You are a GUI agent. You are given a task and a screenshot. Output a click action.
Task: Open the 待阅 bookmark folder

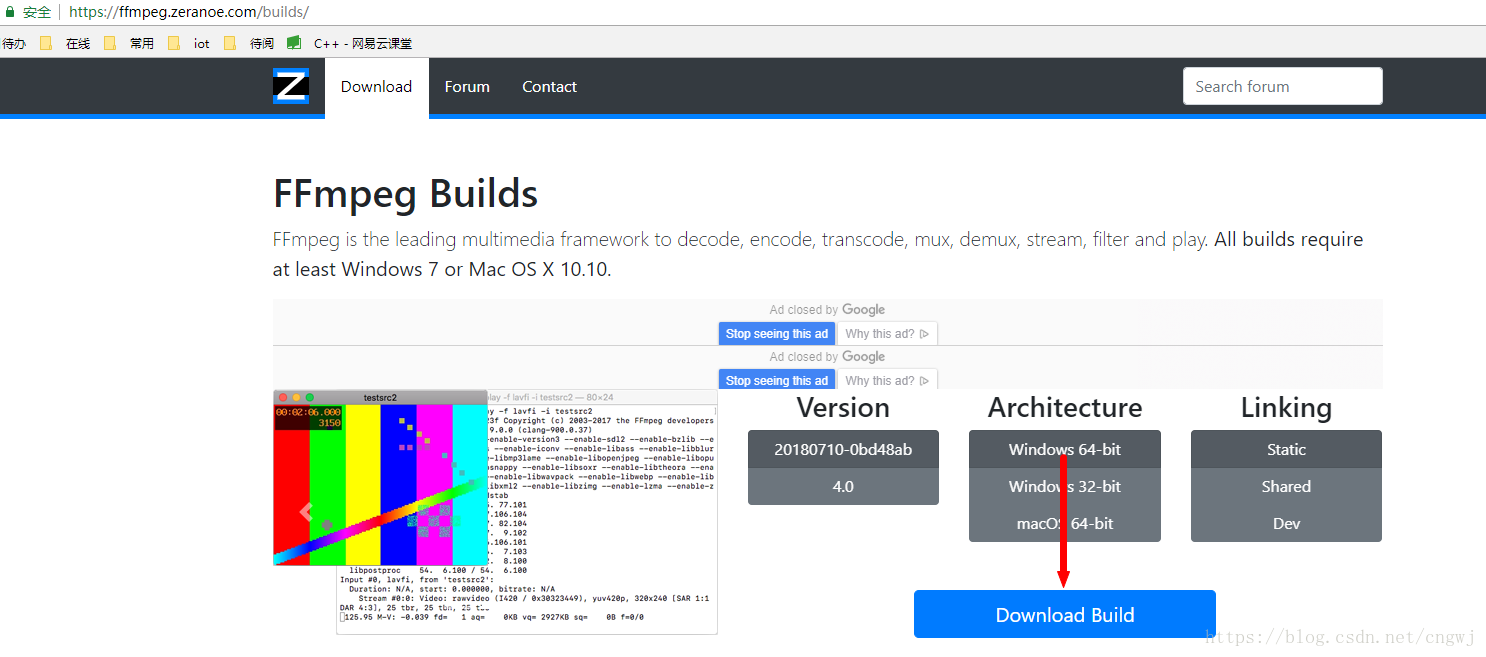250,43
